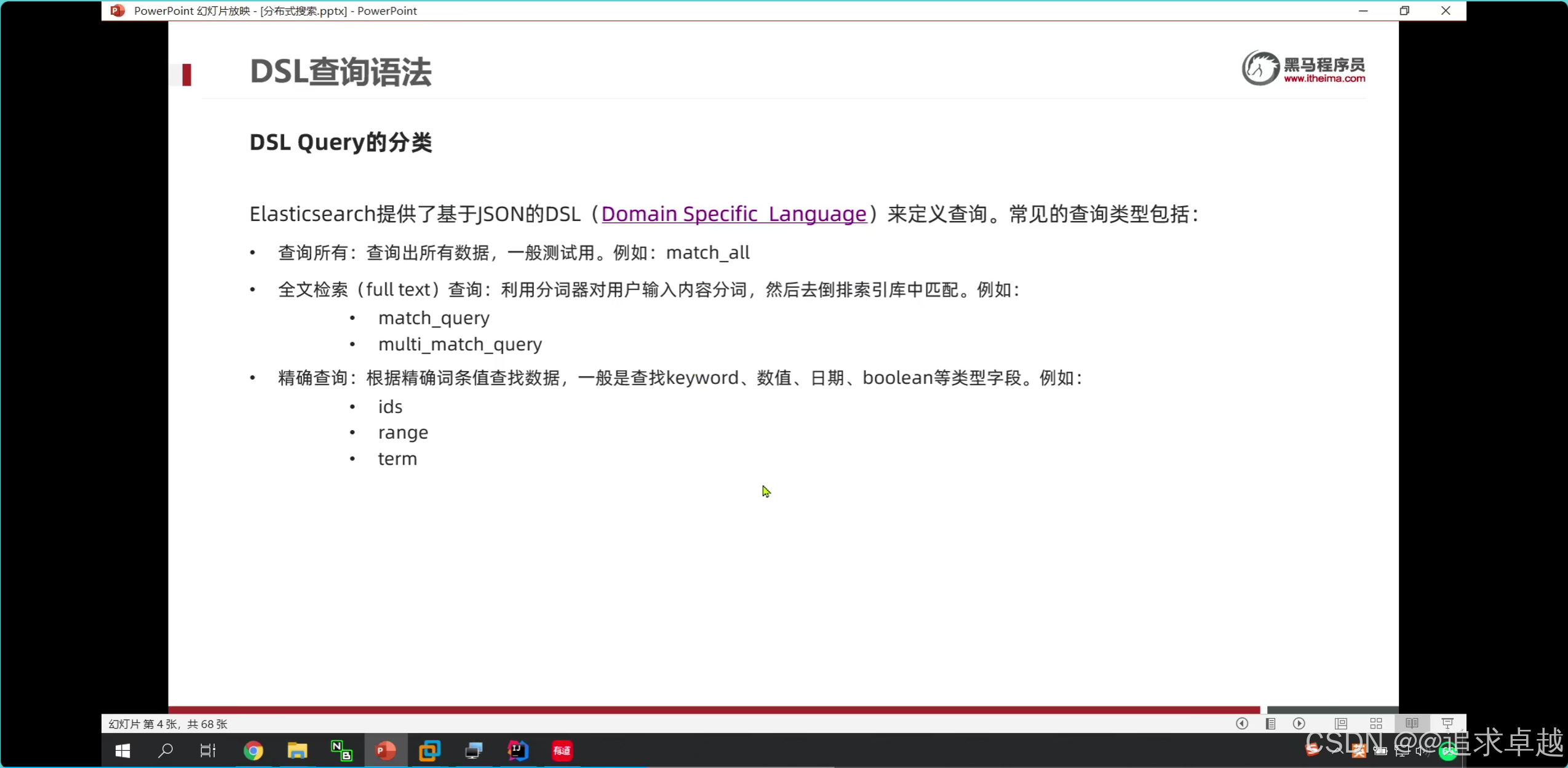Open File Explorer from taskbar
1568x768 pixels.
297,751
